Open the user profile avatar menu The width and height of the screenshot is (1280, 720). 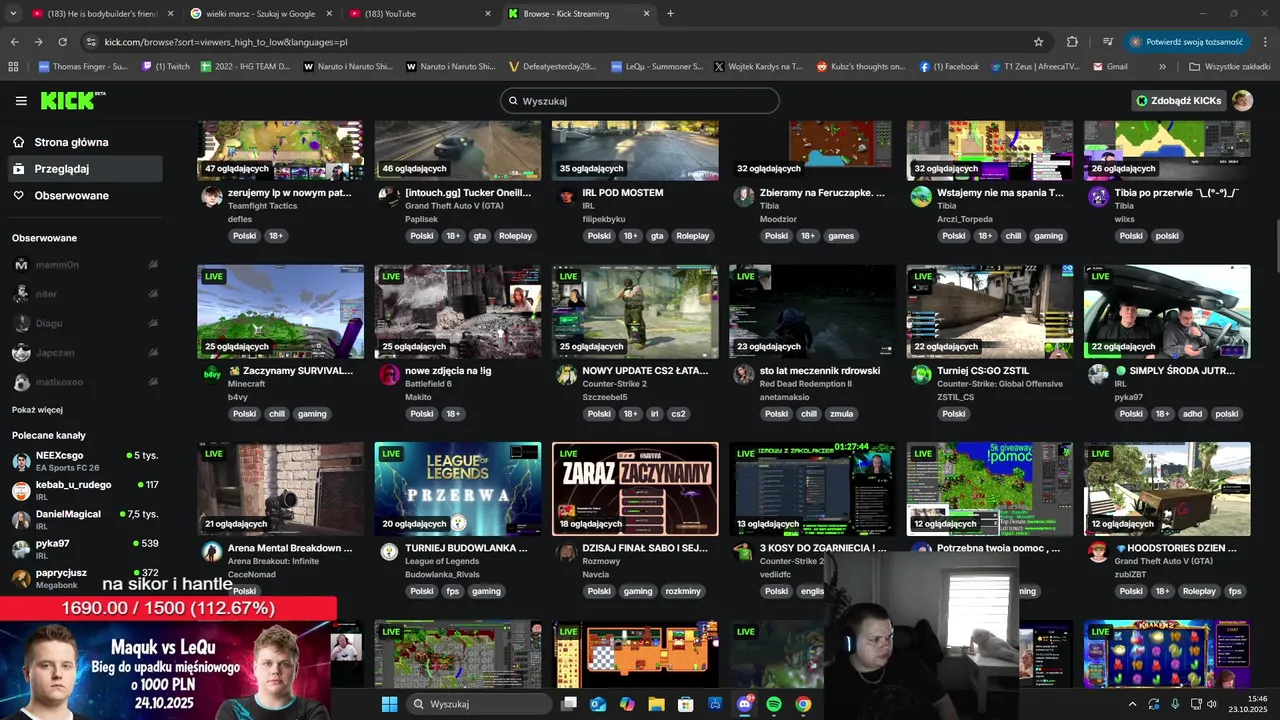click(x=1242, y=101)
